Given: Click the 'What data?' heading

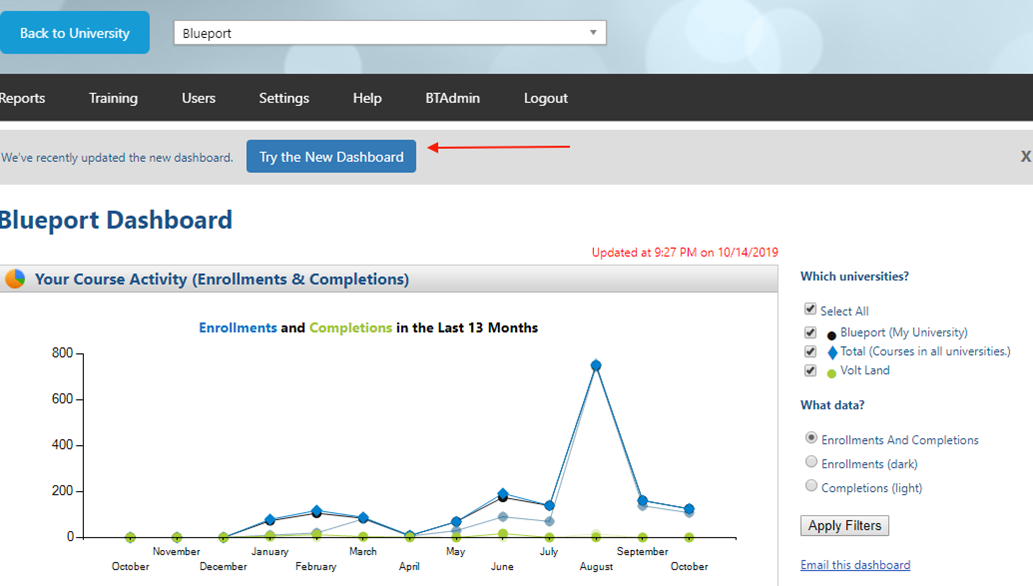Looking at the screenshot, I should tap(832, 405).
